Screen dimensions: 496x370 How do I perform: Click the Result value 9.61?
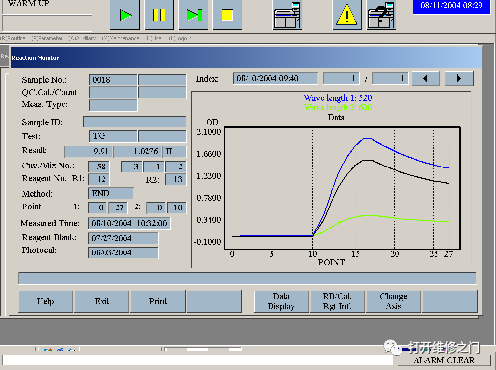[x=88, y=151]
